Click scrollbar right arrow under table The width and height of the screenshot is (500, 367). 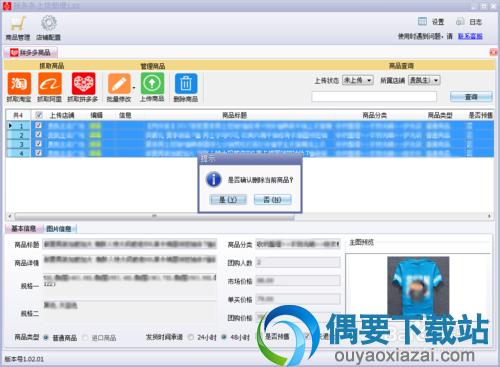tap(489, 216)
